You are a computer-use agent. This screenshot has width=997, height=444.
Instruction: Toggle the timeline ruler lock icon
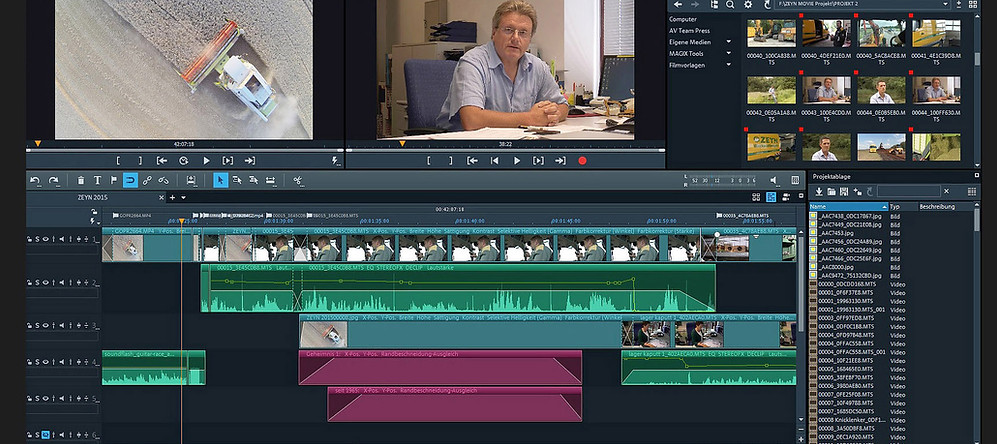(x=94, y=213)
